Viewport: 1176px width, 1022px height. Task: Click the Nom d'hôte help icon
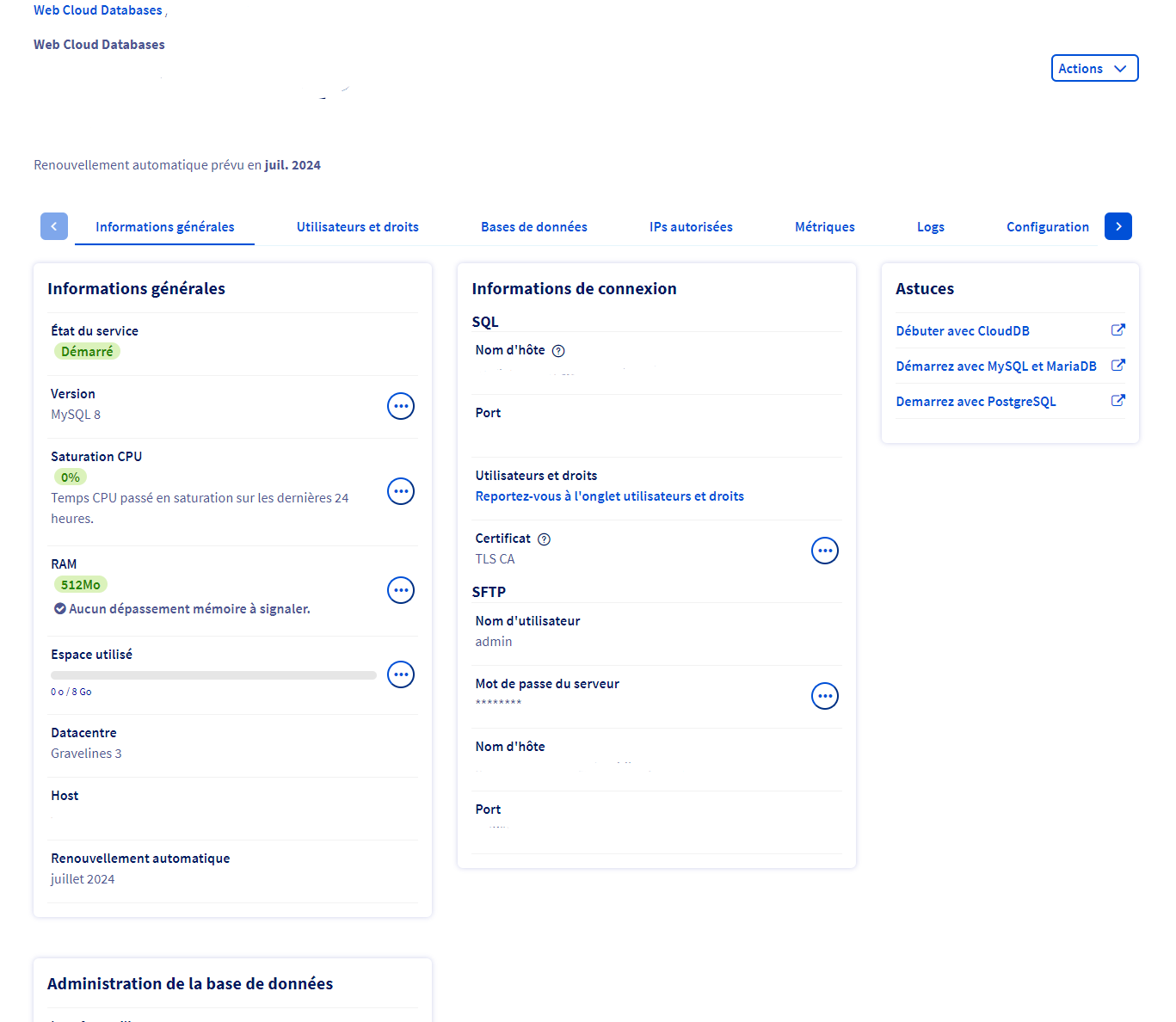click(x=558, y=351)
